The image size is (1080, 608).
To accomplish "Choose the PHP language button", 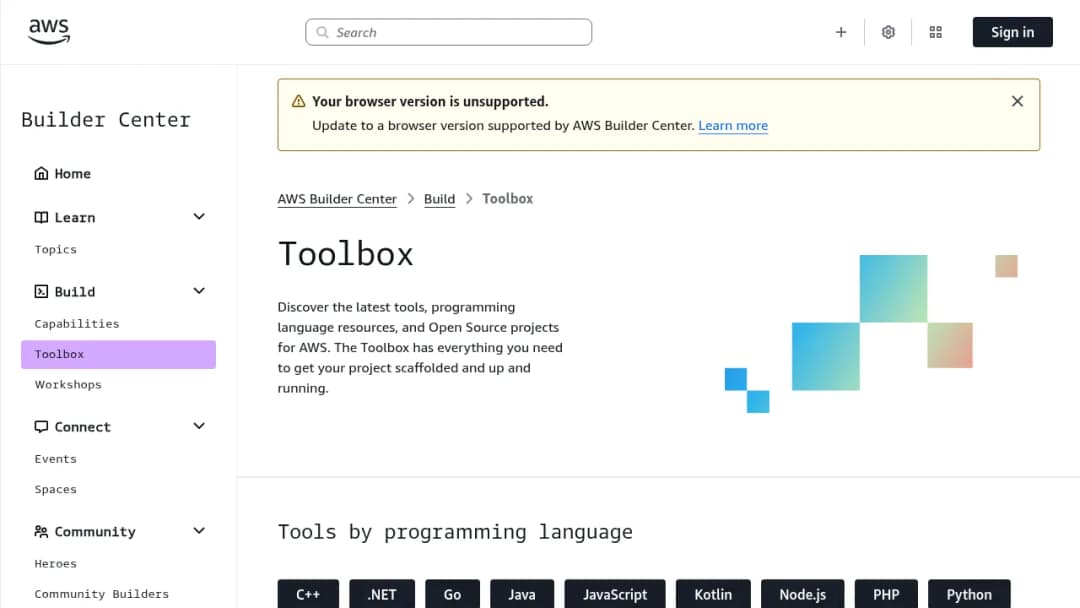I will (886, 594).
